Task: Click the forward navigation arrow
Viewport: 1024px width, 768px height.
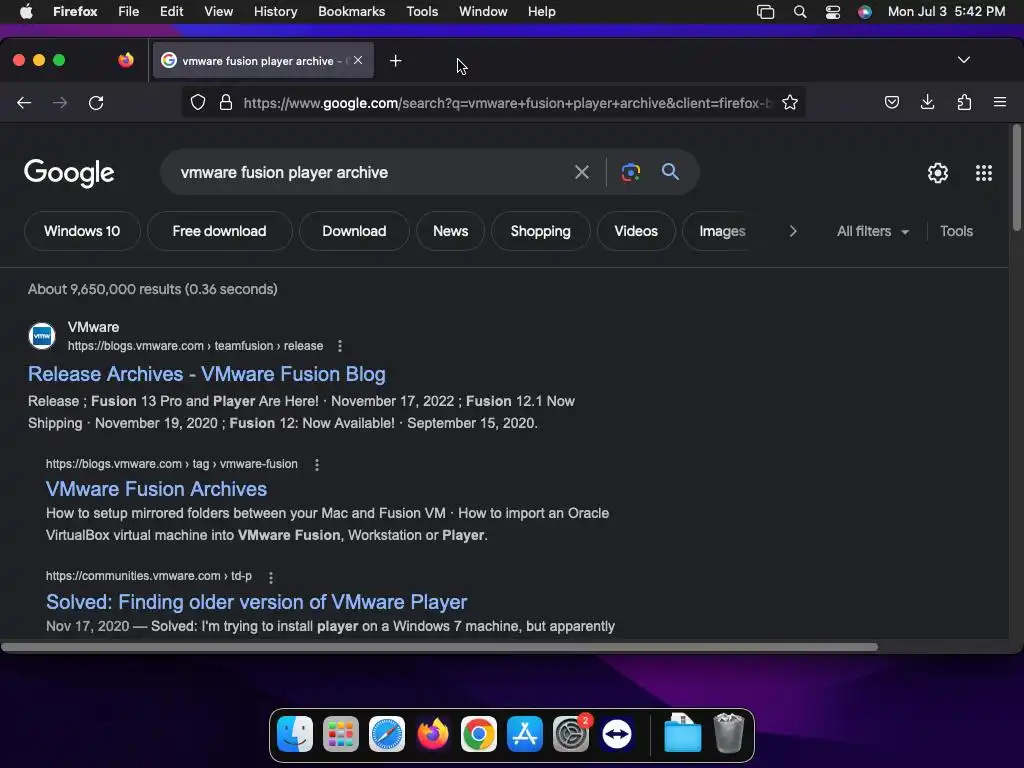Action: [60, 103]
